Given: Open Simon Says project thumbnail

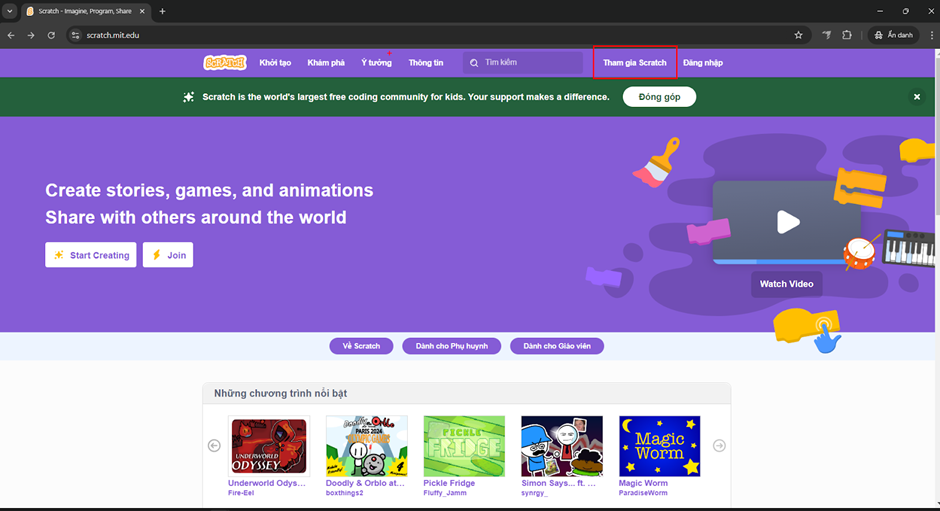Looking at the screenshot, I should tap(562, 446).
